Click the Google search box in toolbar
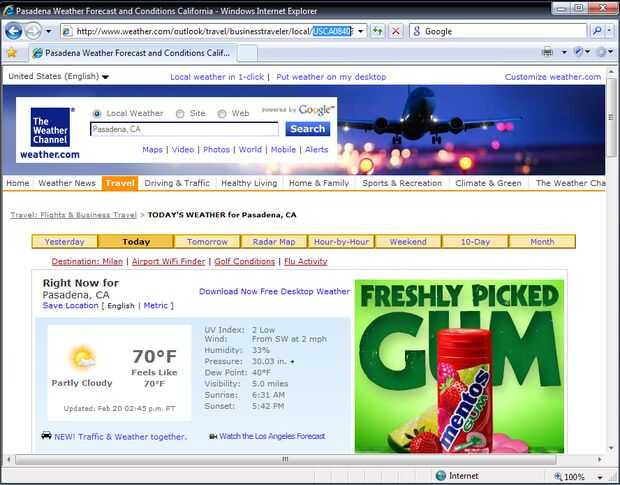Screen dimensions: 620x485 pos(498,31)
